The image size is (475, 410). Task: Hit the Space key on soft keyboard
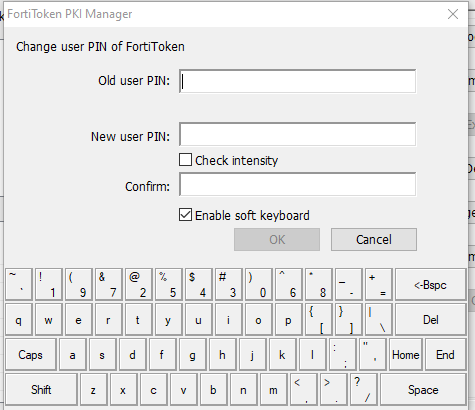(423, 389)
